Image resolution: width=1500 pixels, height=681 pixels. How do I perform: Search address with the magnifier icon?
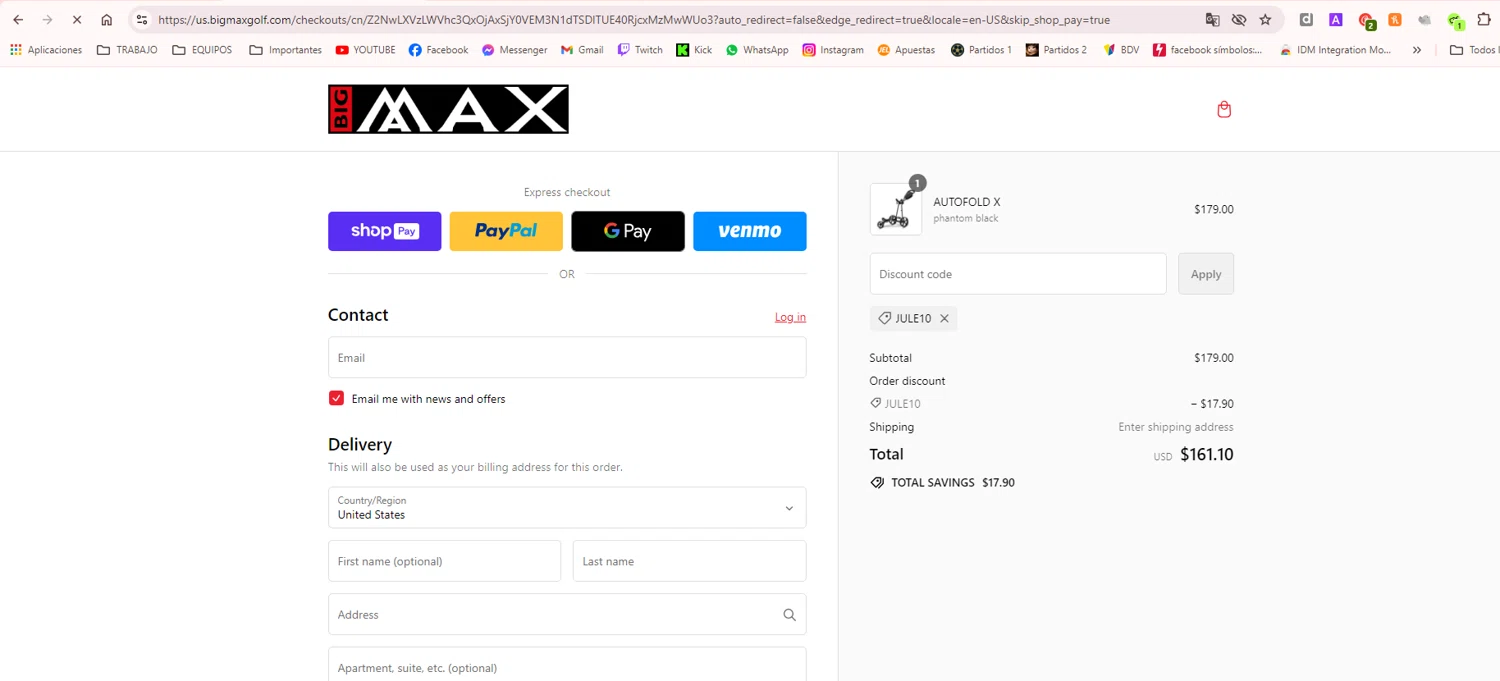(x=789, y=615)
